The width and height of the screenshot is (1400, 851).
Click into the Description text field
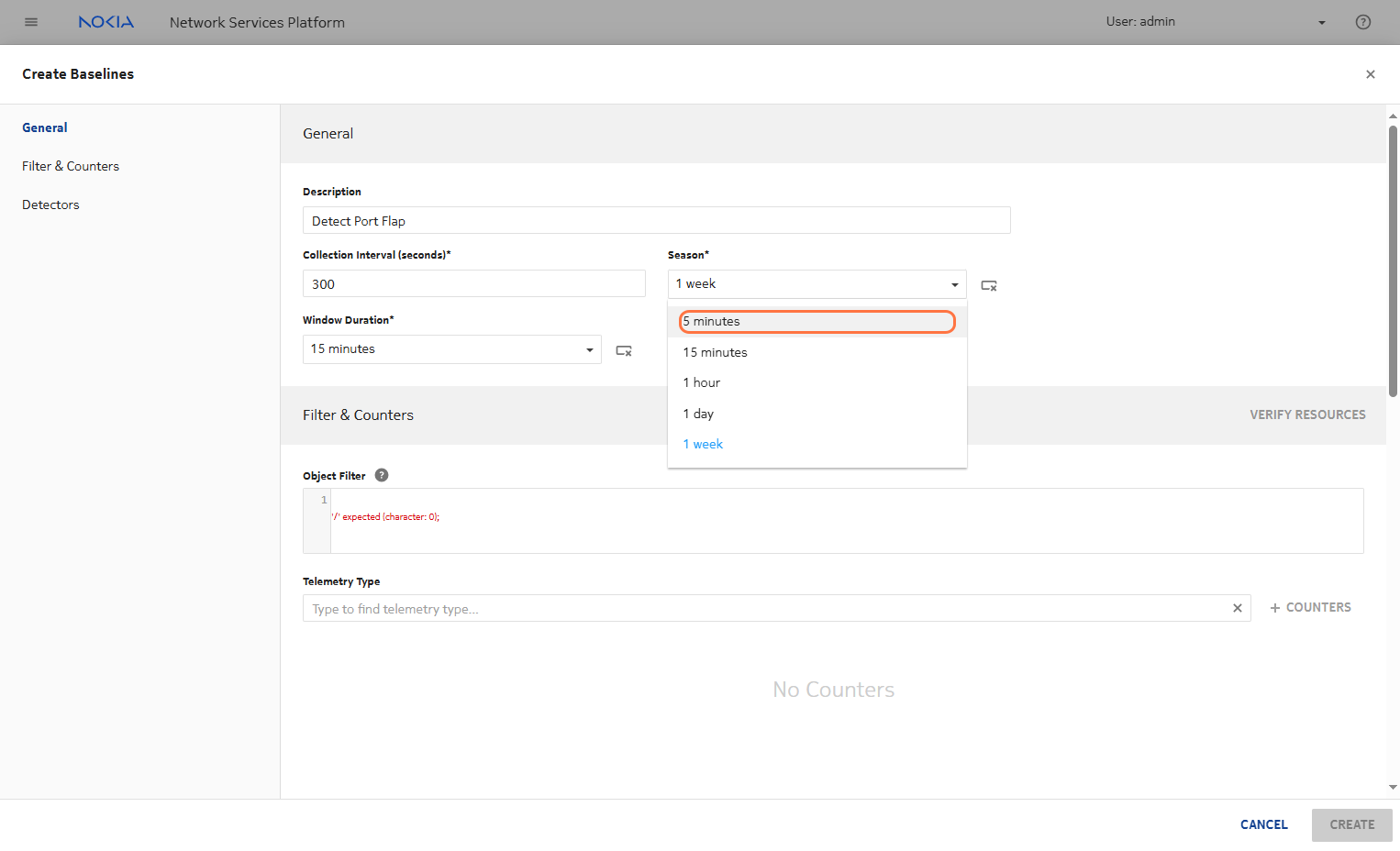[x=656, y=221]
